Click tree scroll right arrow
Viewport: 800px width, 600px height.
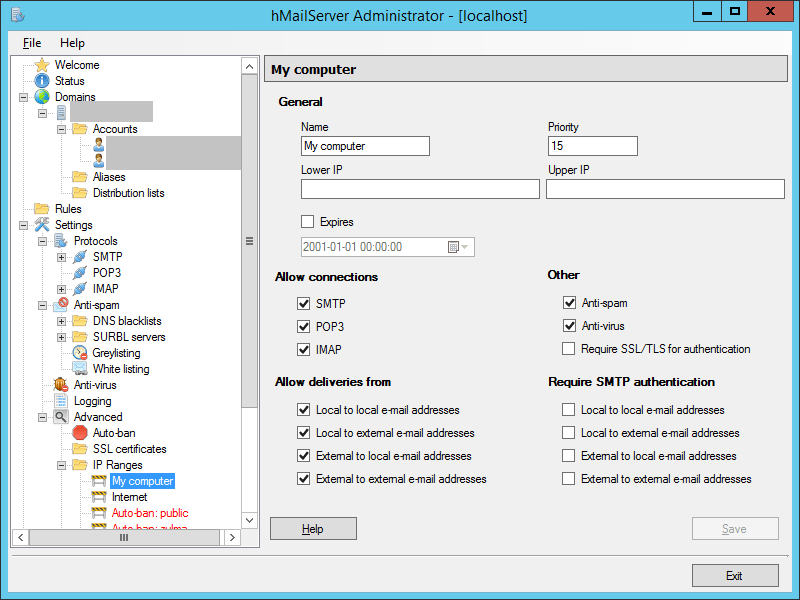coord(232,537)
